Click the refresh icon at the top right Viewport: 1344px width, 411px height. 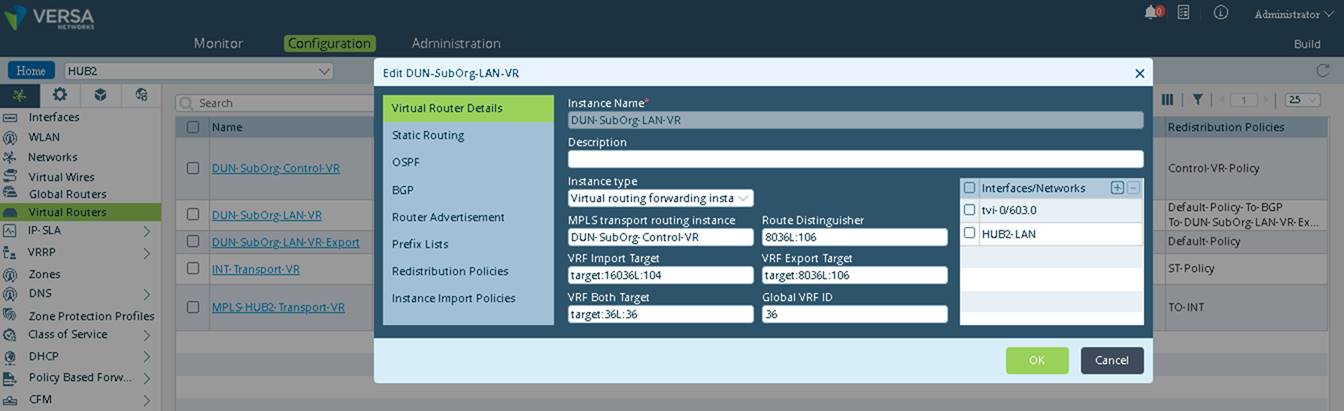(x=1323, y=71)
